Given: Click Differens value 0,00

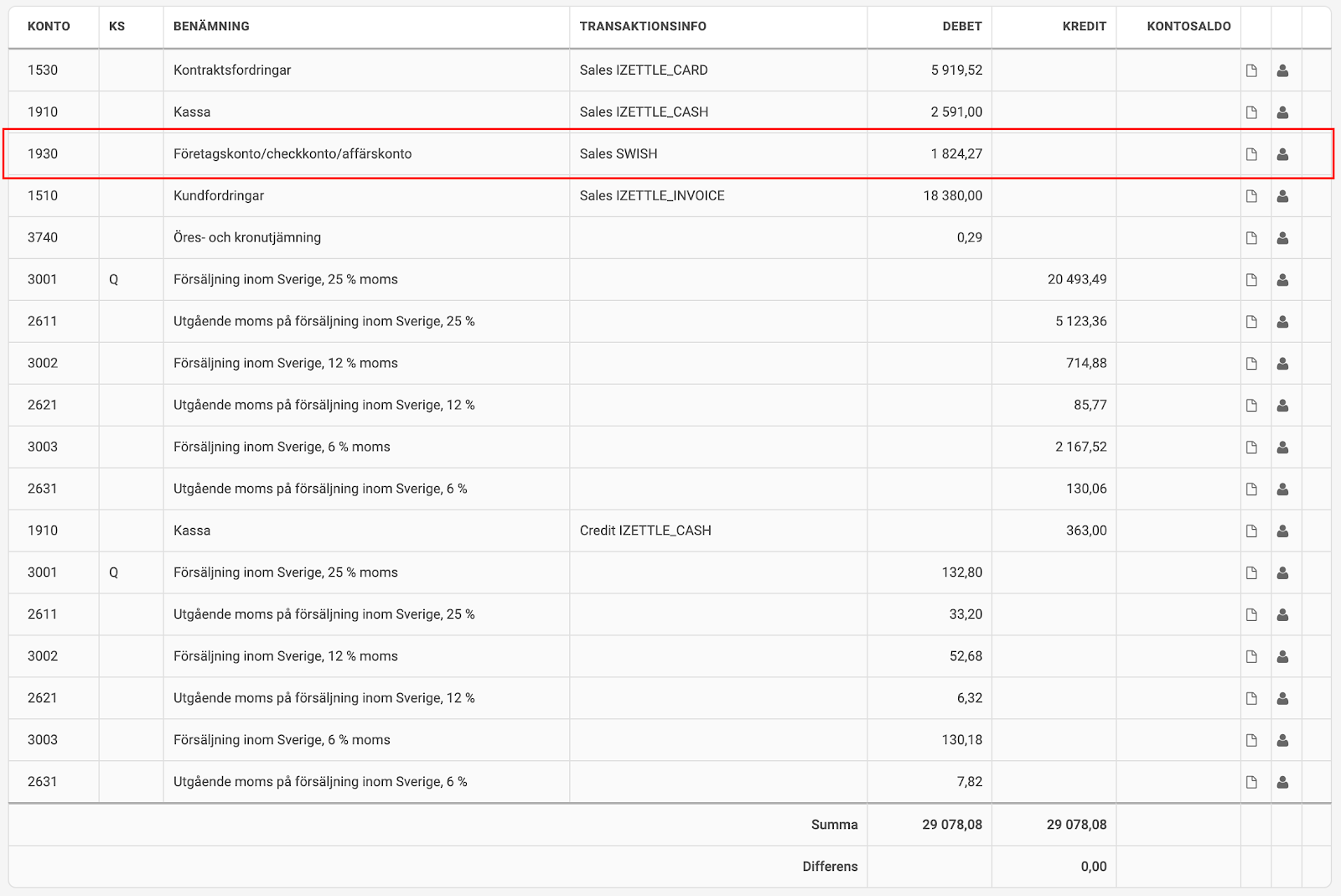Looking at the screenshot, I should click(x=1094, y=867).
